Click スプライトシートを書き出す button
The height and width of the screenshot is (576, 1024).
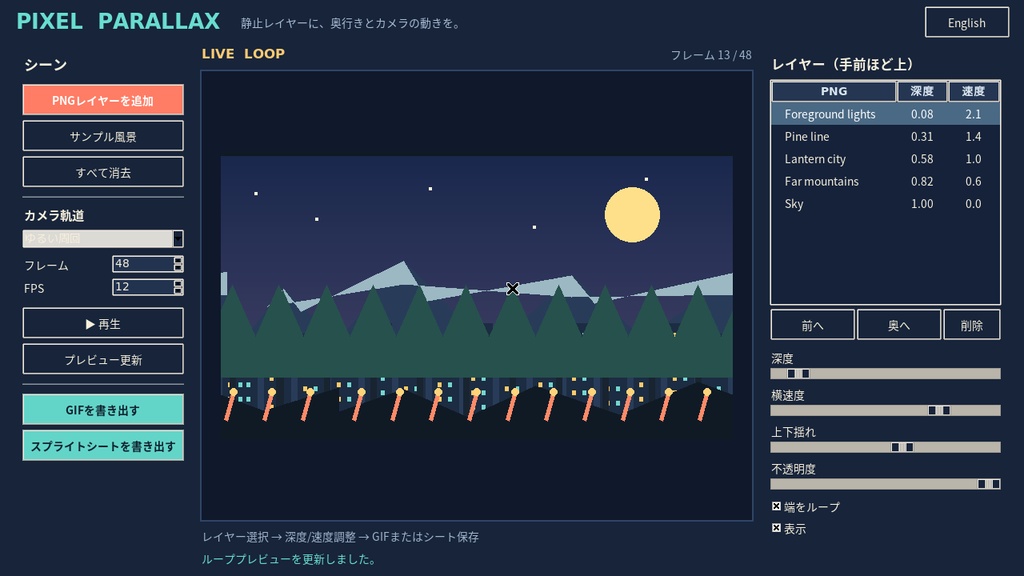103,445
